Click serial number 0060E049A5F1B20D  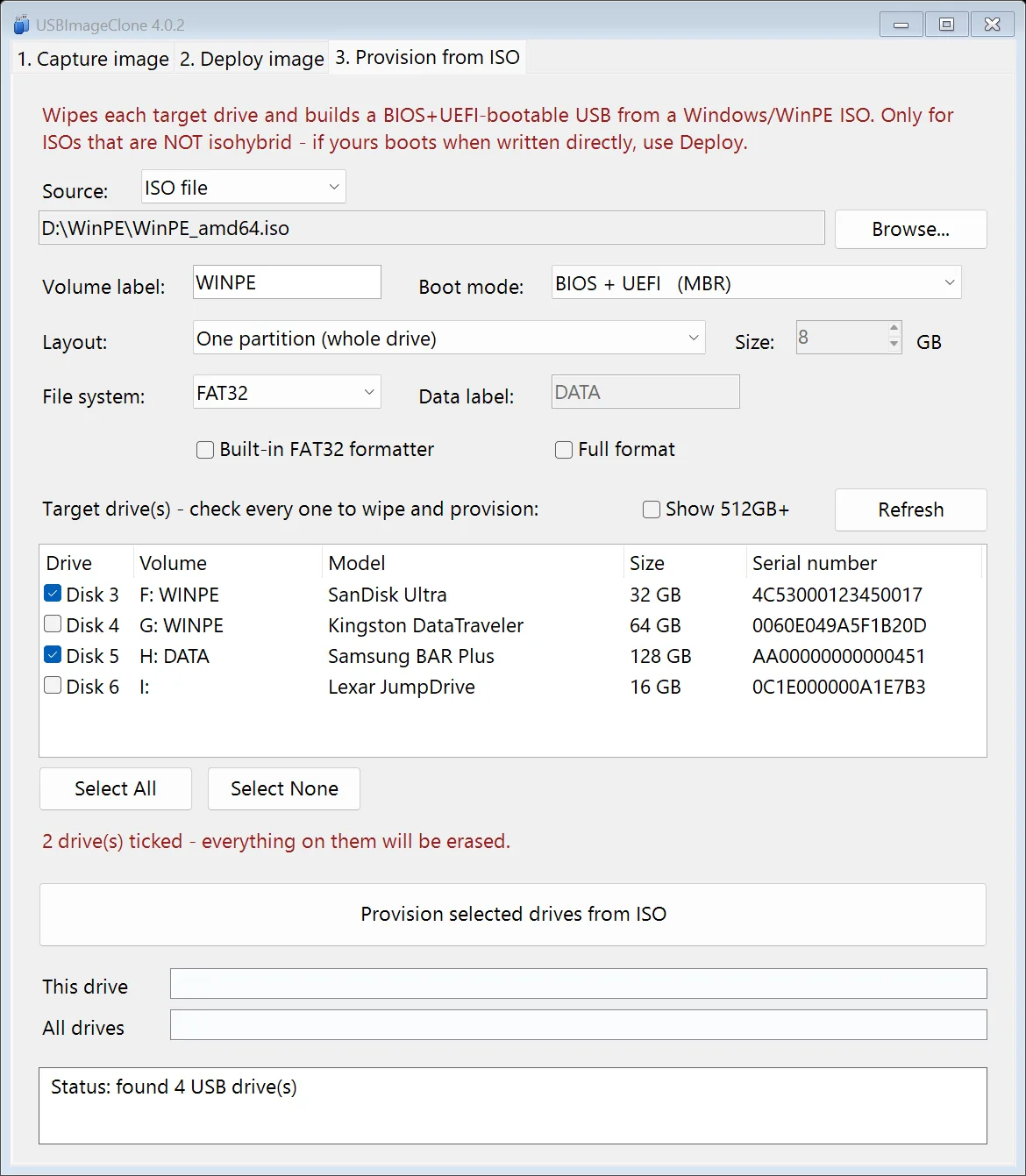(x=839, y=625)
